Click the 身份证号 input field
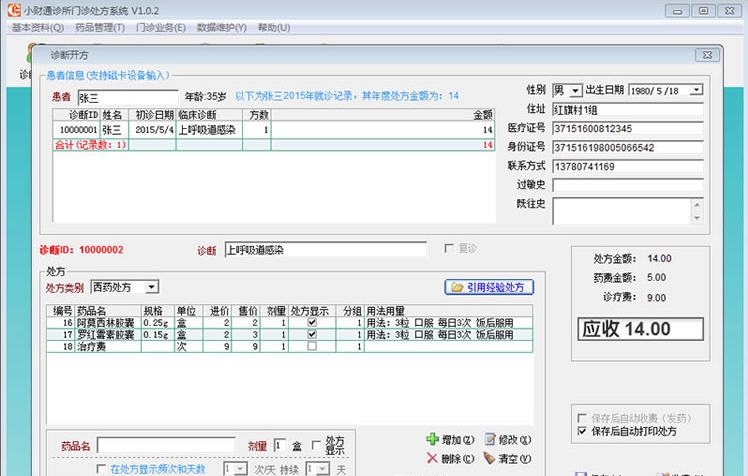The width and height of the screenshot is (748, 476). pyautogui.click(x=628, y=148)
